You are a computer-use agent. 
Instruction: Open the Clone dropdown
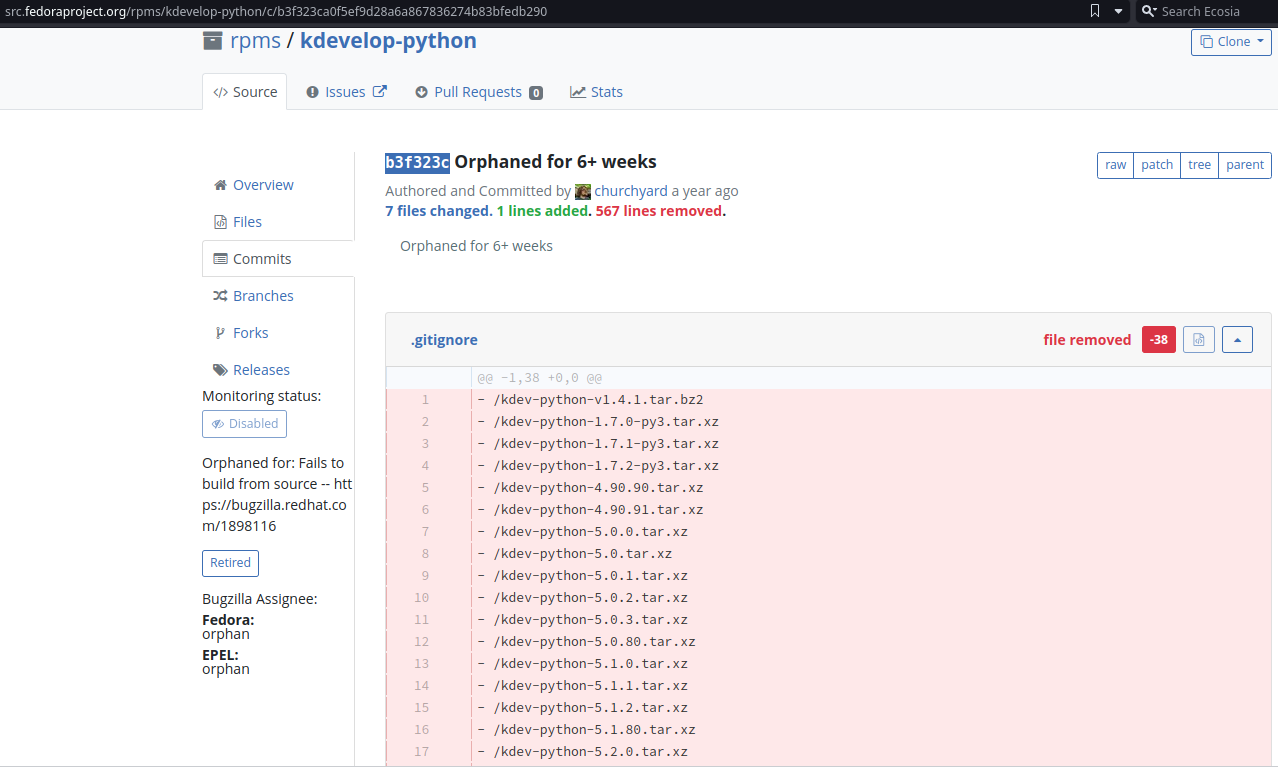pos(1231,42)
